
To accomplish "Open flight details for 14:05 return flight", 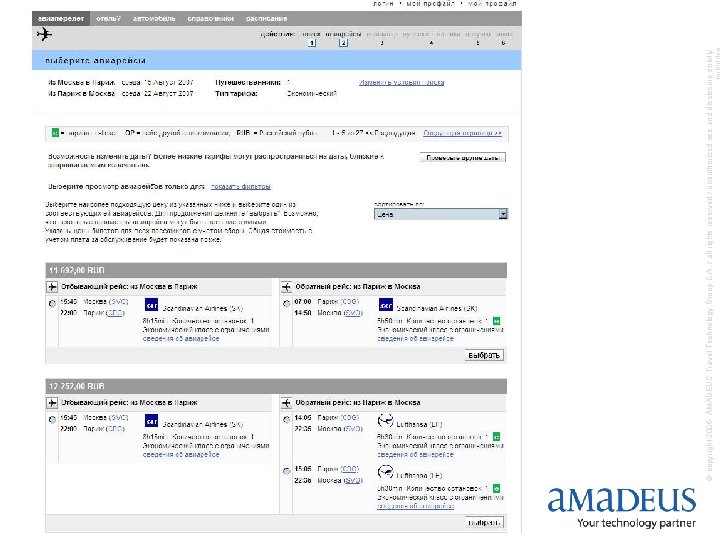I will tap(415, 455).
